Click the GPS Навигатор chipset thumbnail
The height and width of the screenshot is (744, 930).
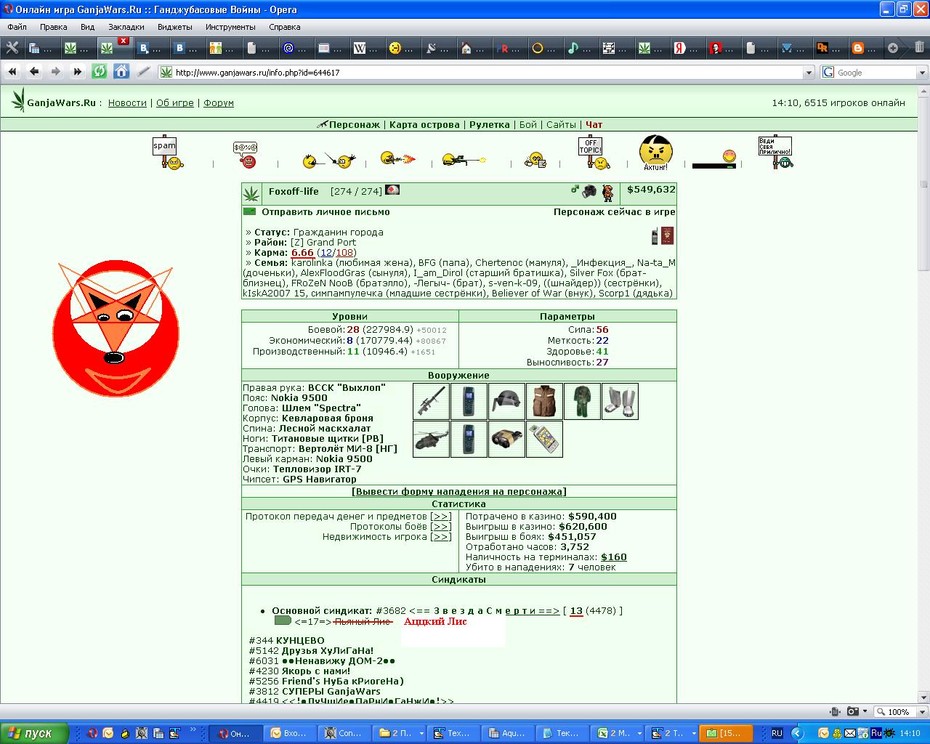(544, 439)
